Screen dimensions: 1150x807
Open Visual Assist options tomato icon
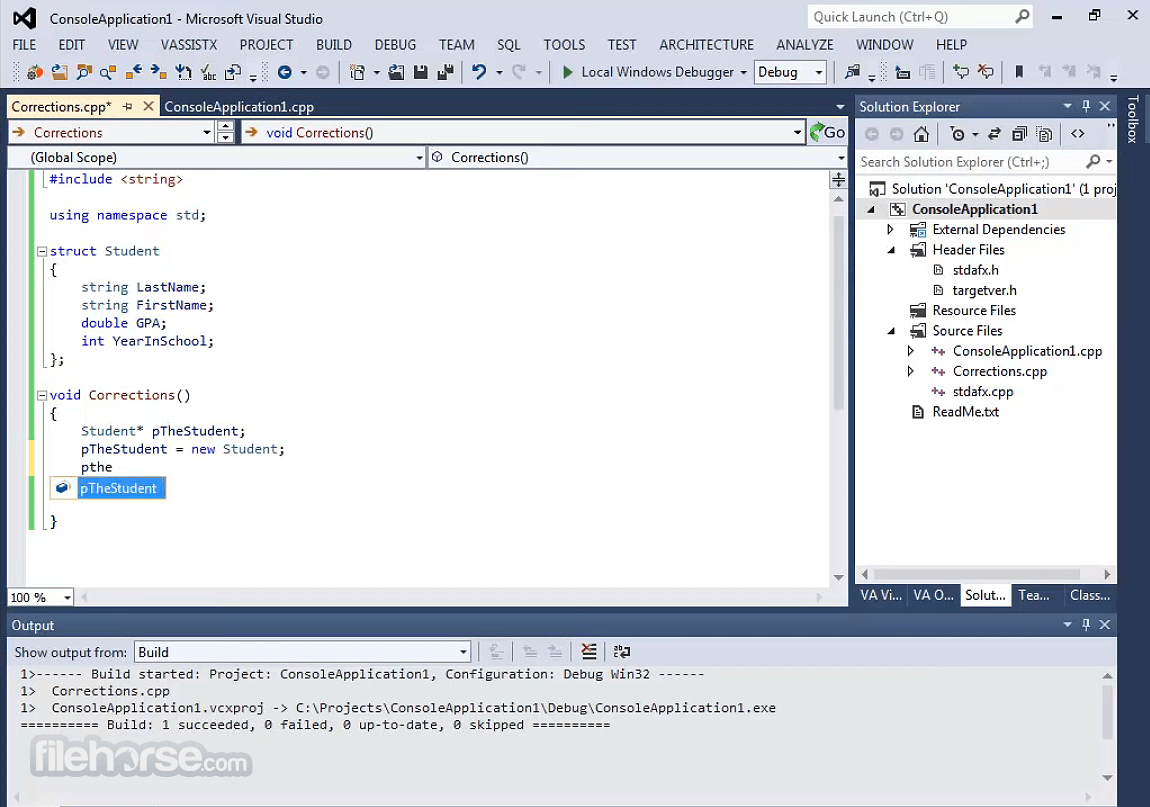click(x=34, y=72)
